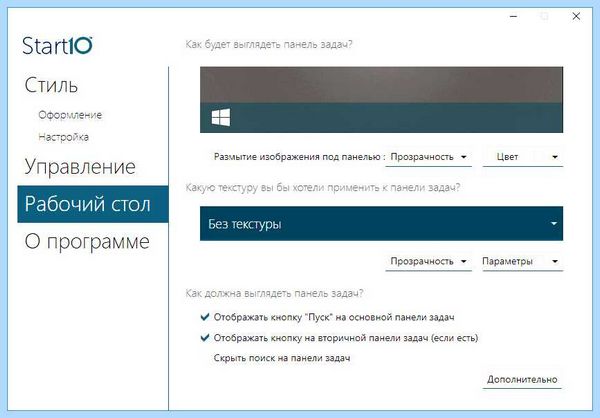Expand the Без текстуры texture dropdown
The width and height of the screenshot is (600, 418).
point(381,224)
